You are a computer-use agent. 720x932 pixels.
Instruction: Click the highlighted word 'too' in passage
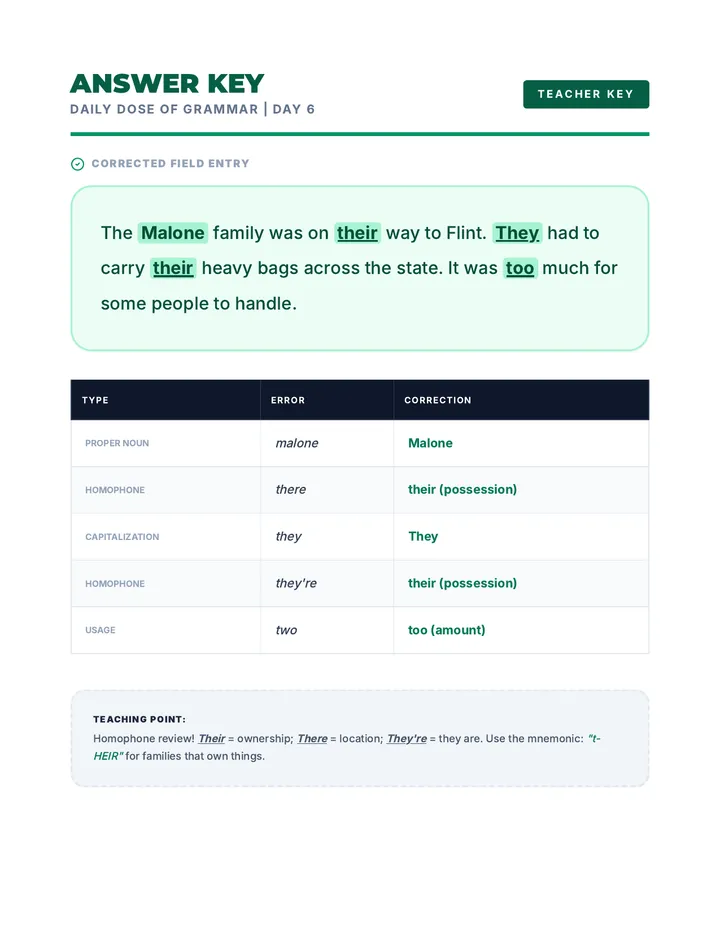pyautogui.click(x=520, y=268)
